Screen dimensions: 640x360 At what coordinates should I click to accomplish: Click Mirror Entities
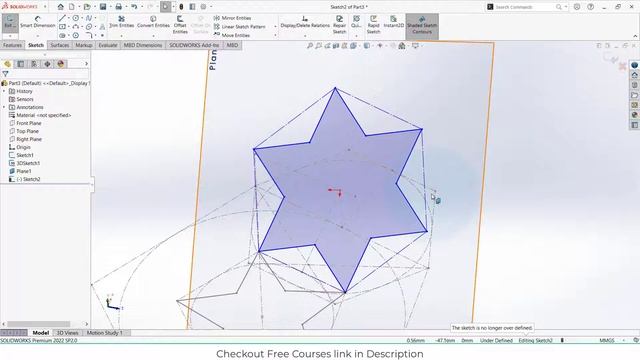232,18
